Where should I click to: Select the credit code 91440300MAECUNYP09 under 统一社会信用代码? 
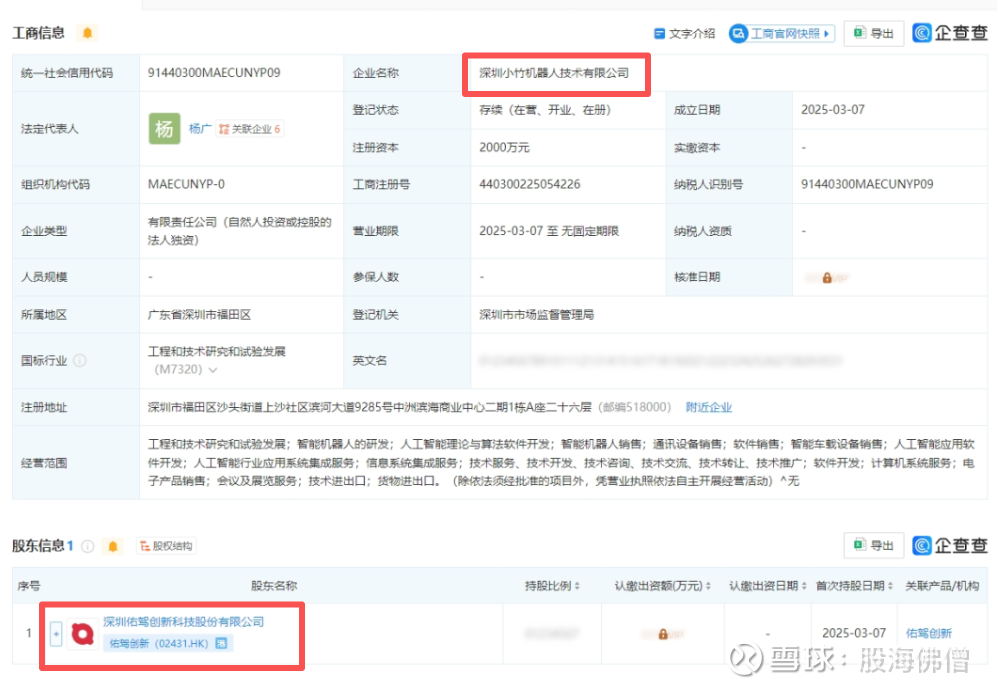click(x=214, y=73)
